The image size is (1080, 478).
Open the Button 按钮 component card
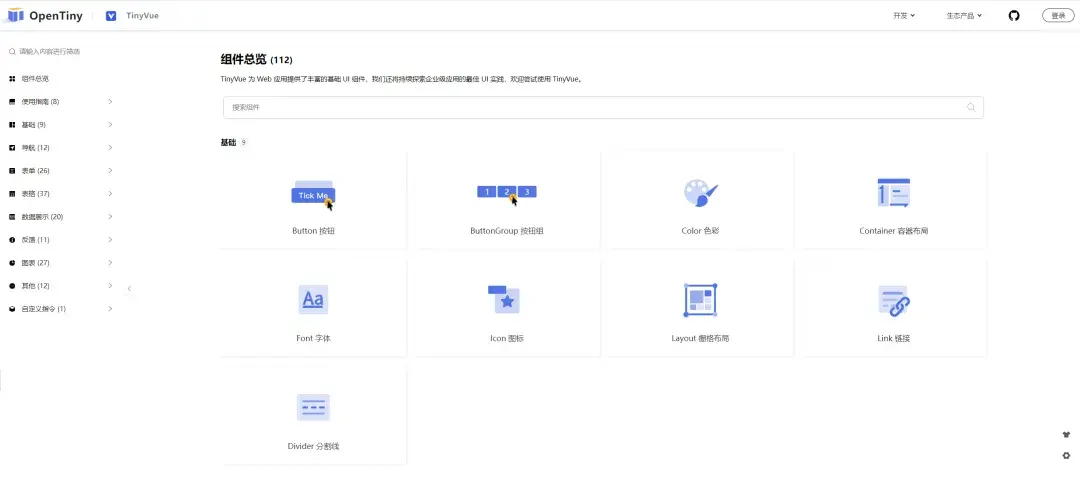point(313,200)
